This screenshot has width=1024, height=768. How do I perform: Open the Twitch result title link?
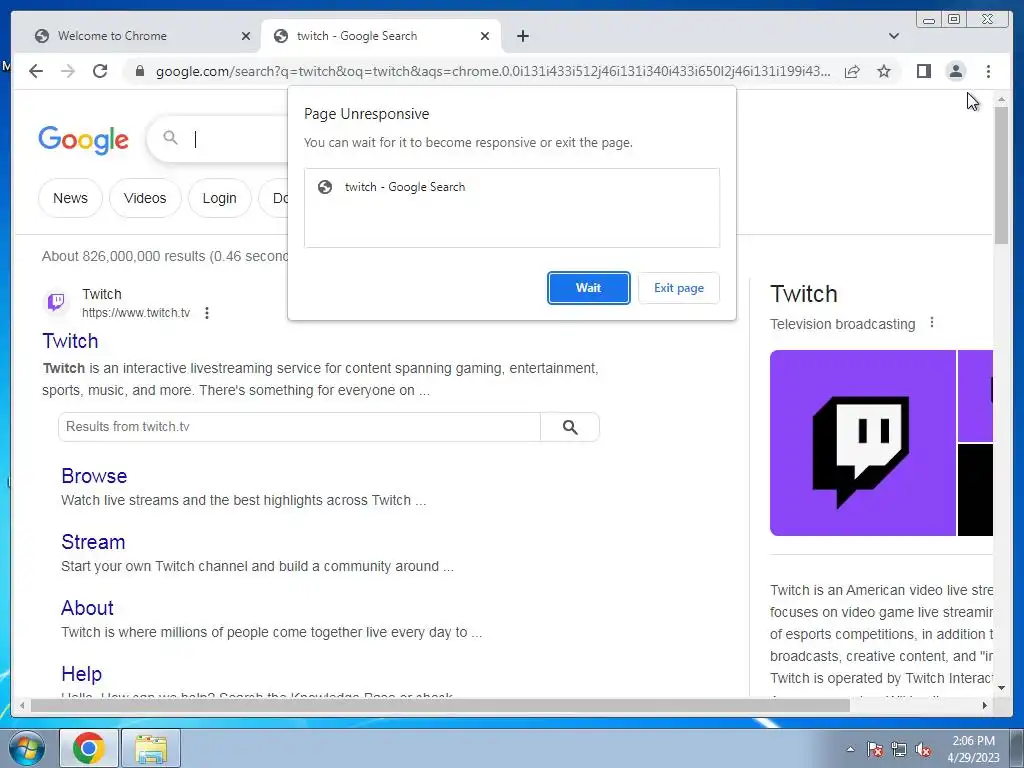71,341
